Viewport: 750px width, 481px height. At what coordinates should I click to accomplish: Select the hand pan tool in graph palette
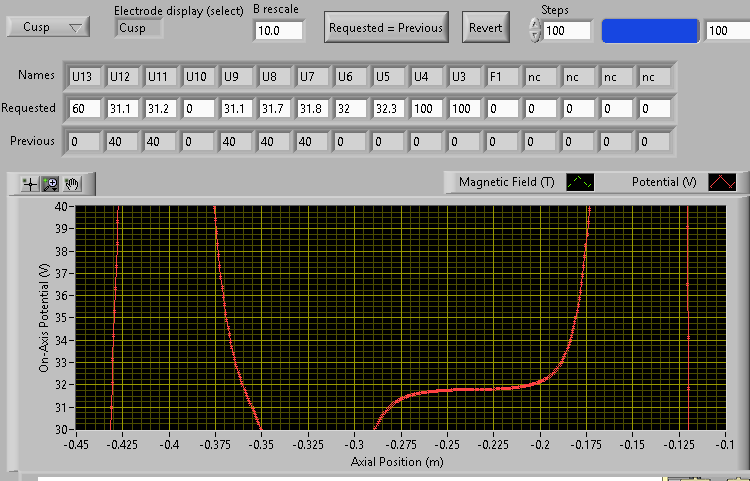point(70,183)
